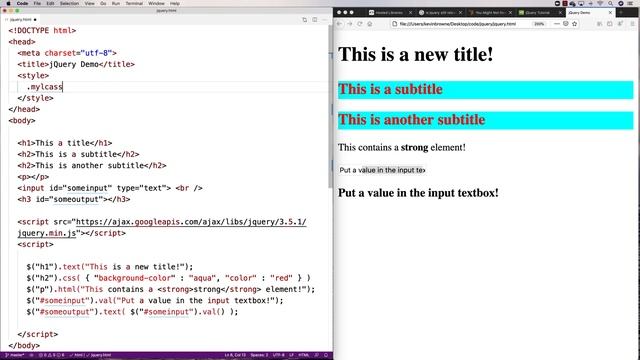The width and height of the screenshot is (640, 360).
Task: Open macOS Spotlight search icon
Action: 610,3
